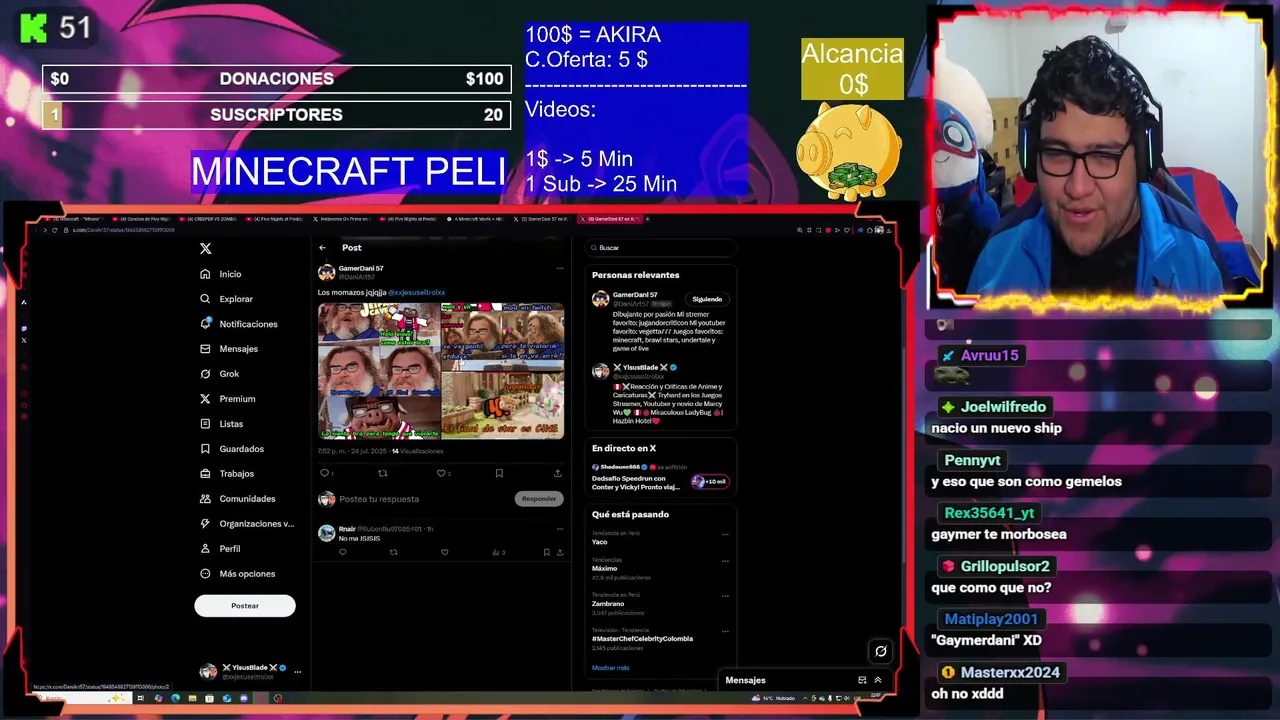The height and width of the screenshot is (720, 1280).
Task: Click the +10 mil listeners badge
Action: click(709, 482)
